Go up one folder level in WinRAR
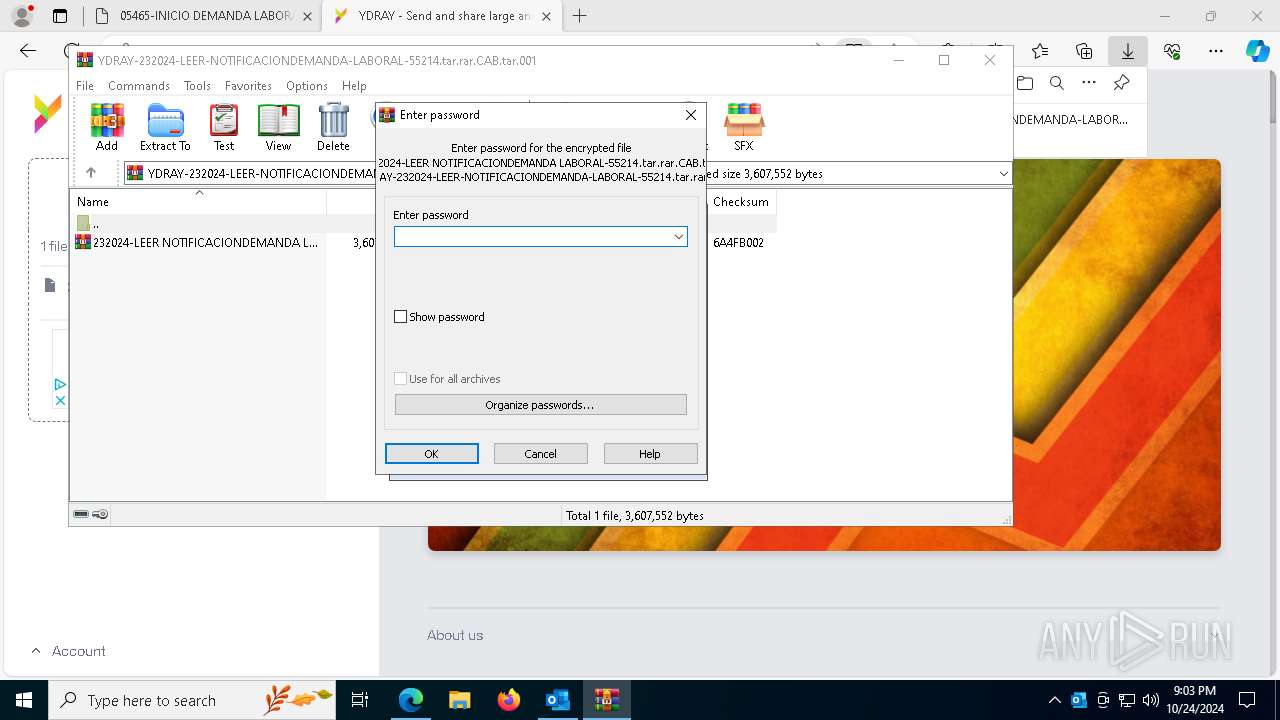Viewport: 1280px width, 720px height. [x=91, y=173]
